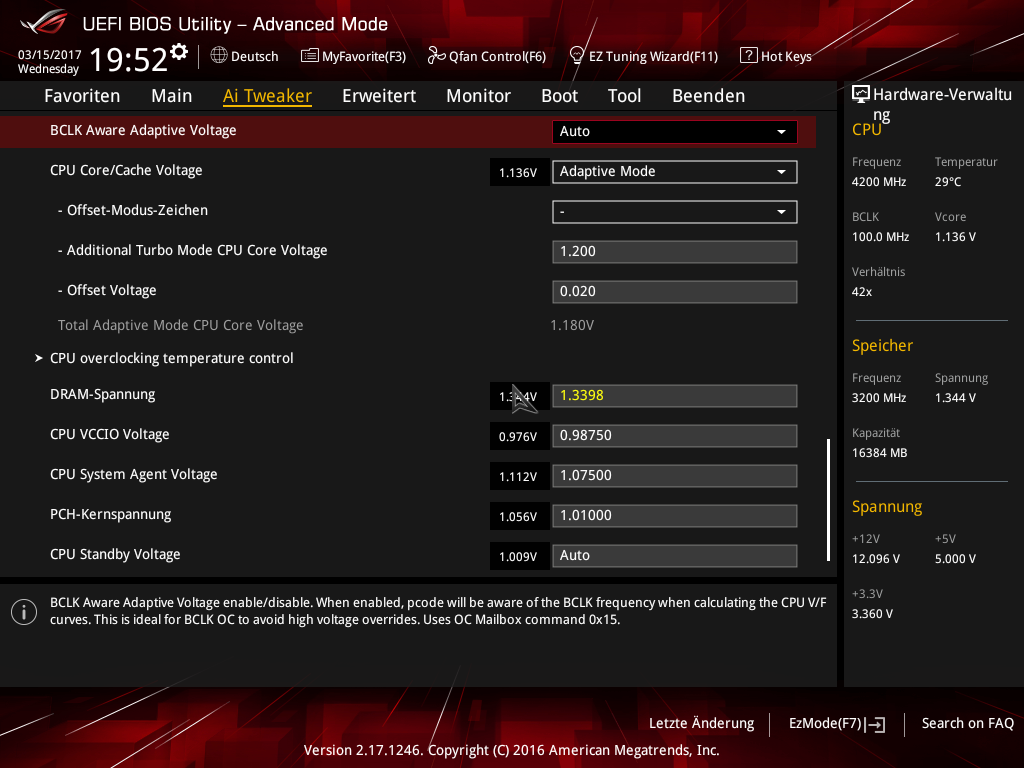Click CPU VCCIO Voltage label
This screenshot has height=768, width=1024.
tap(110, 434)
